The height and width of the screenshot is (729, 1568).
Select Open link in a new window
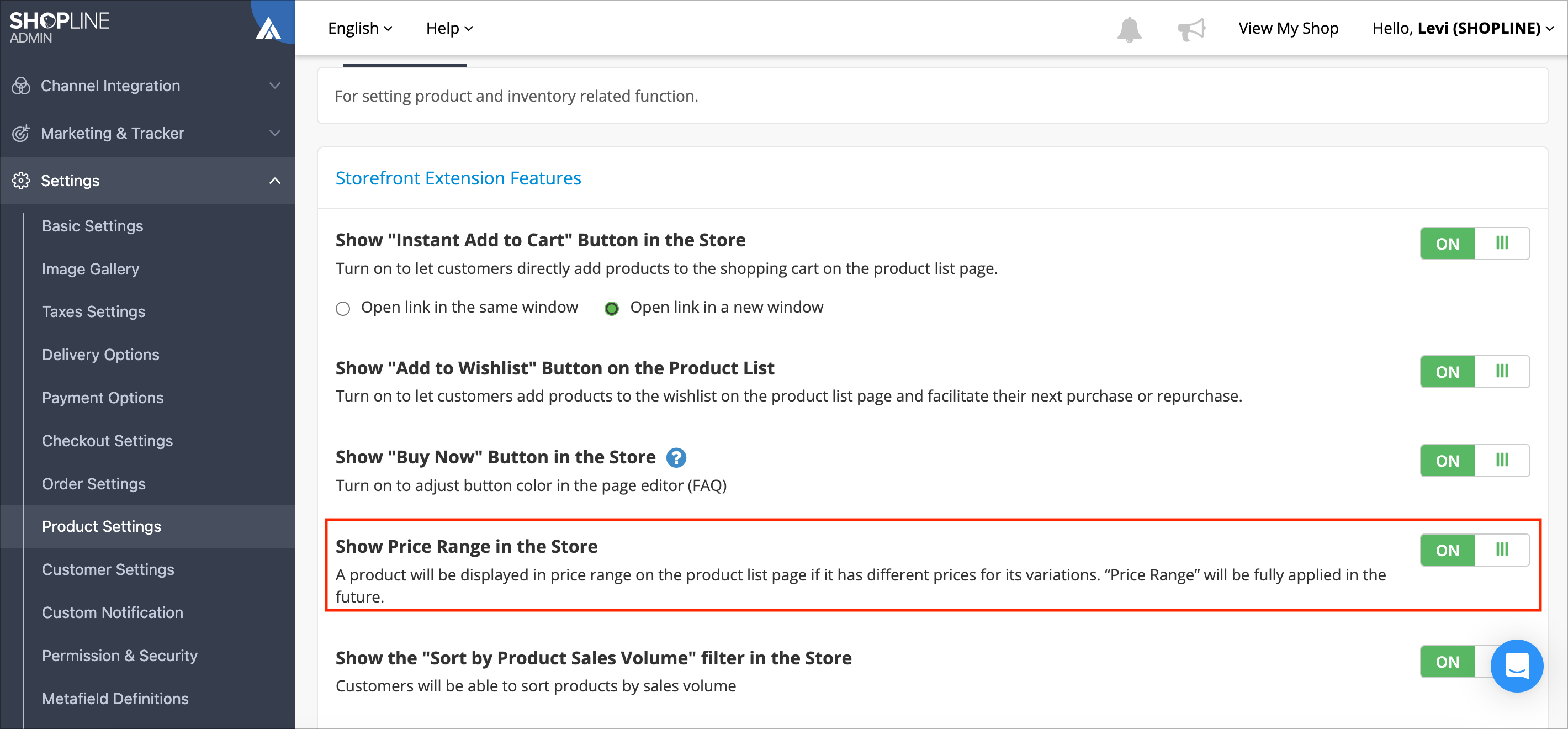pyautogui.click(x=611, y=309)
